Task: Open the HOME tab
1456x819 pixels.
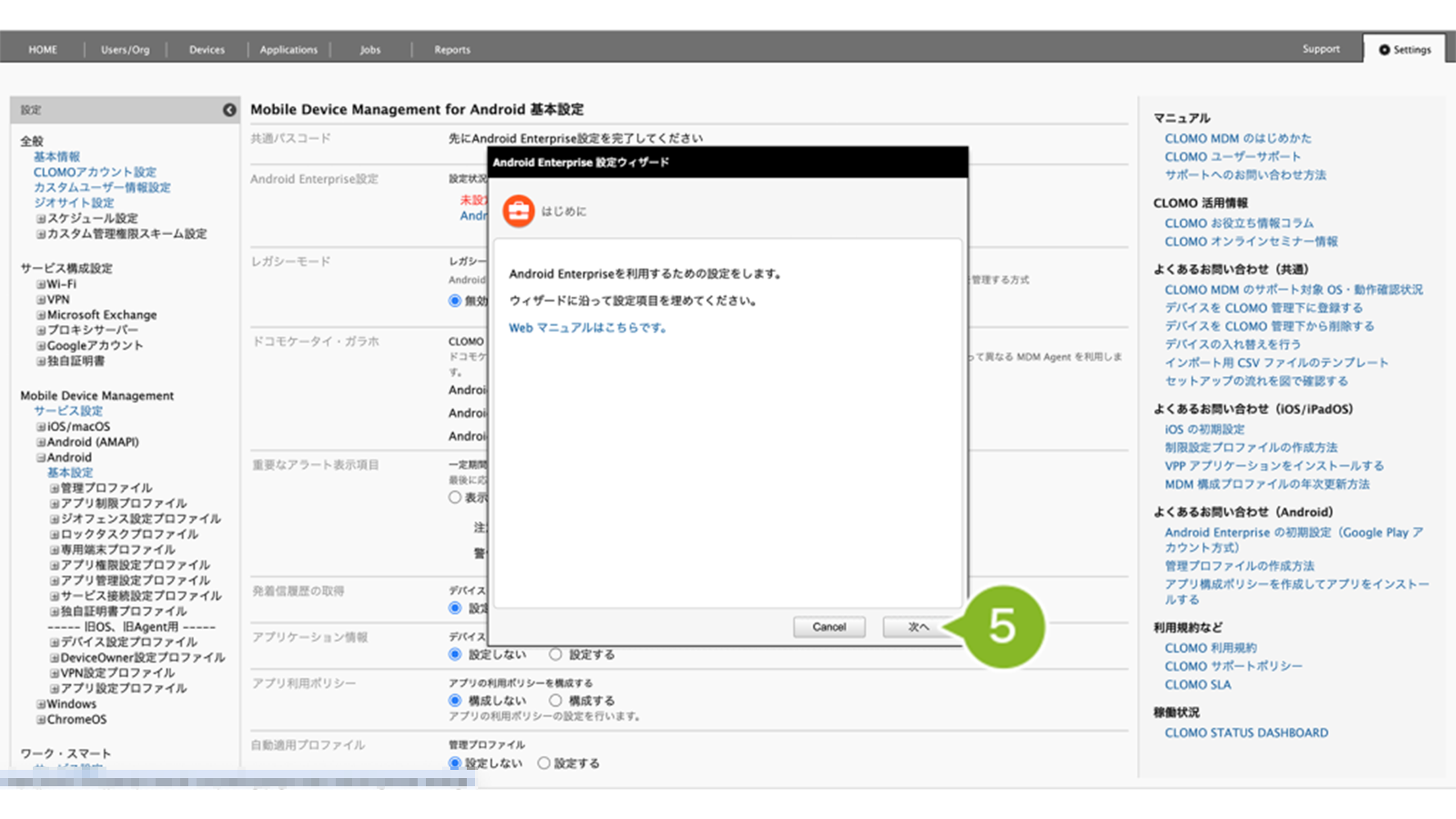Action: (x=43, y=50)
